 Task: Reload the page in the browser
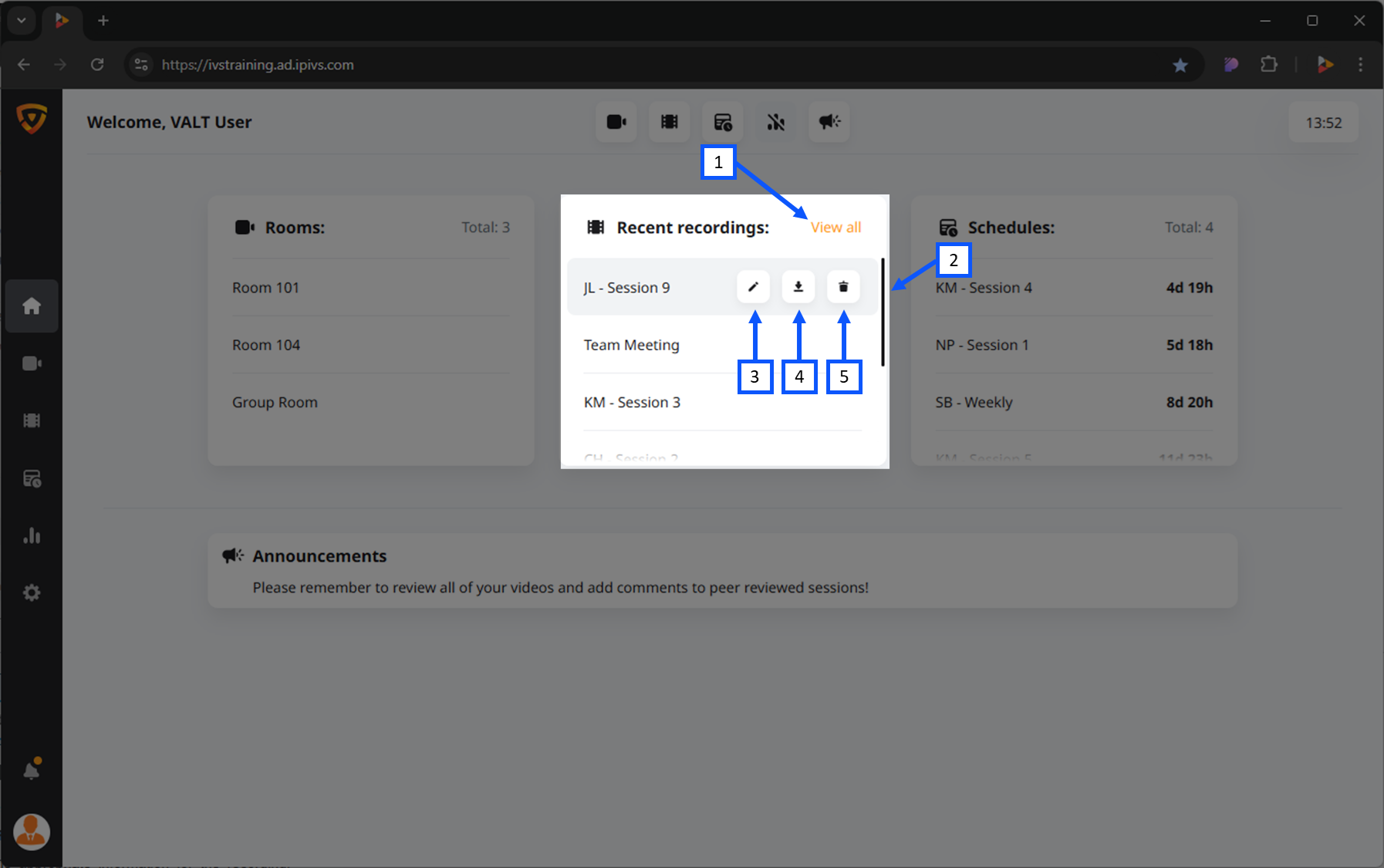click(x=97, y=65)
